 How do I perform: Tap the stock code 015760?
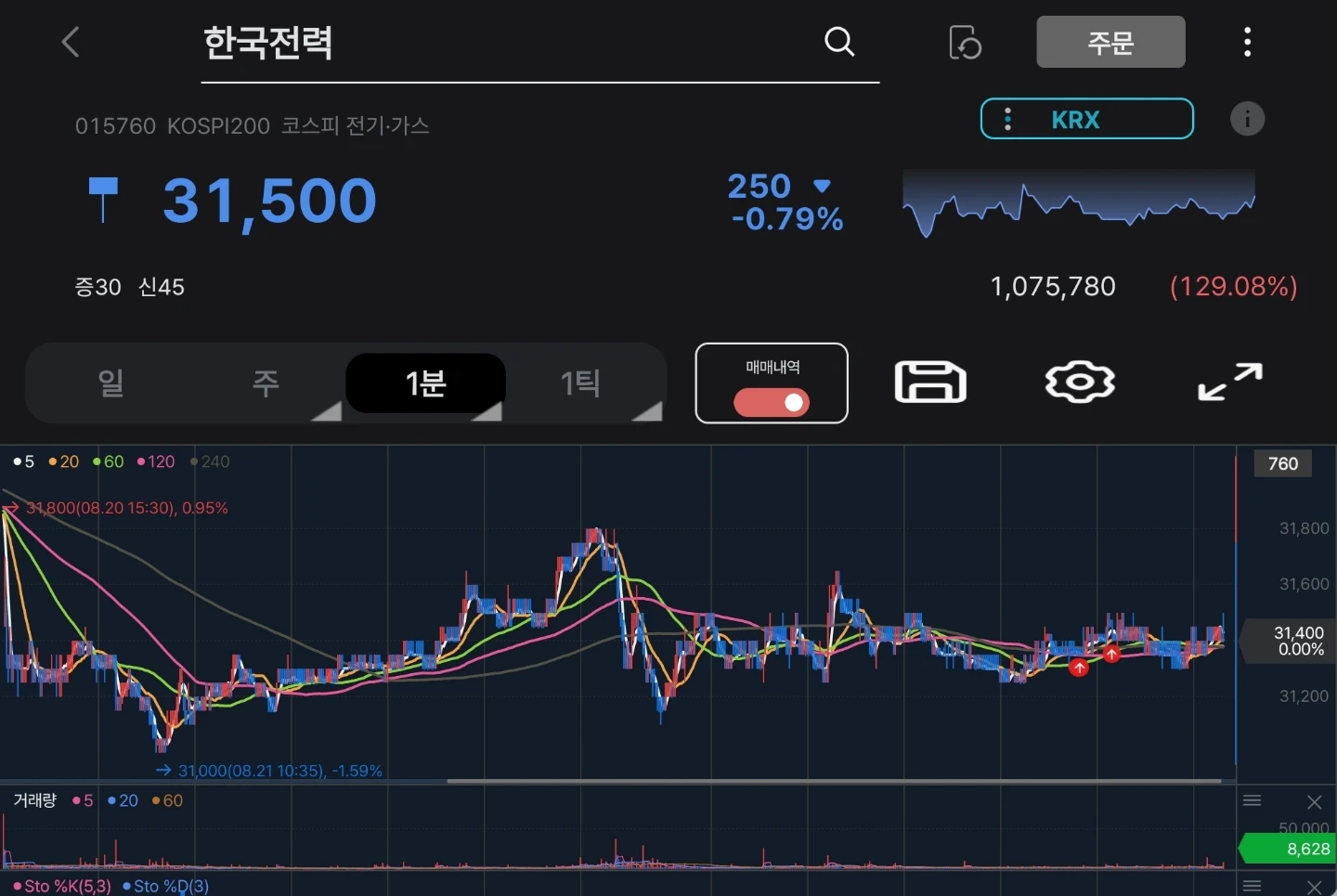[x=115, y=125]
